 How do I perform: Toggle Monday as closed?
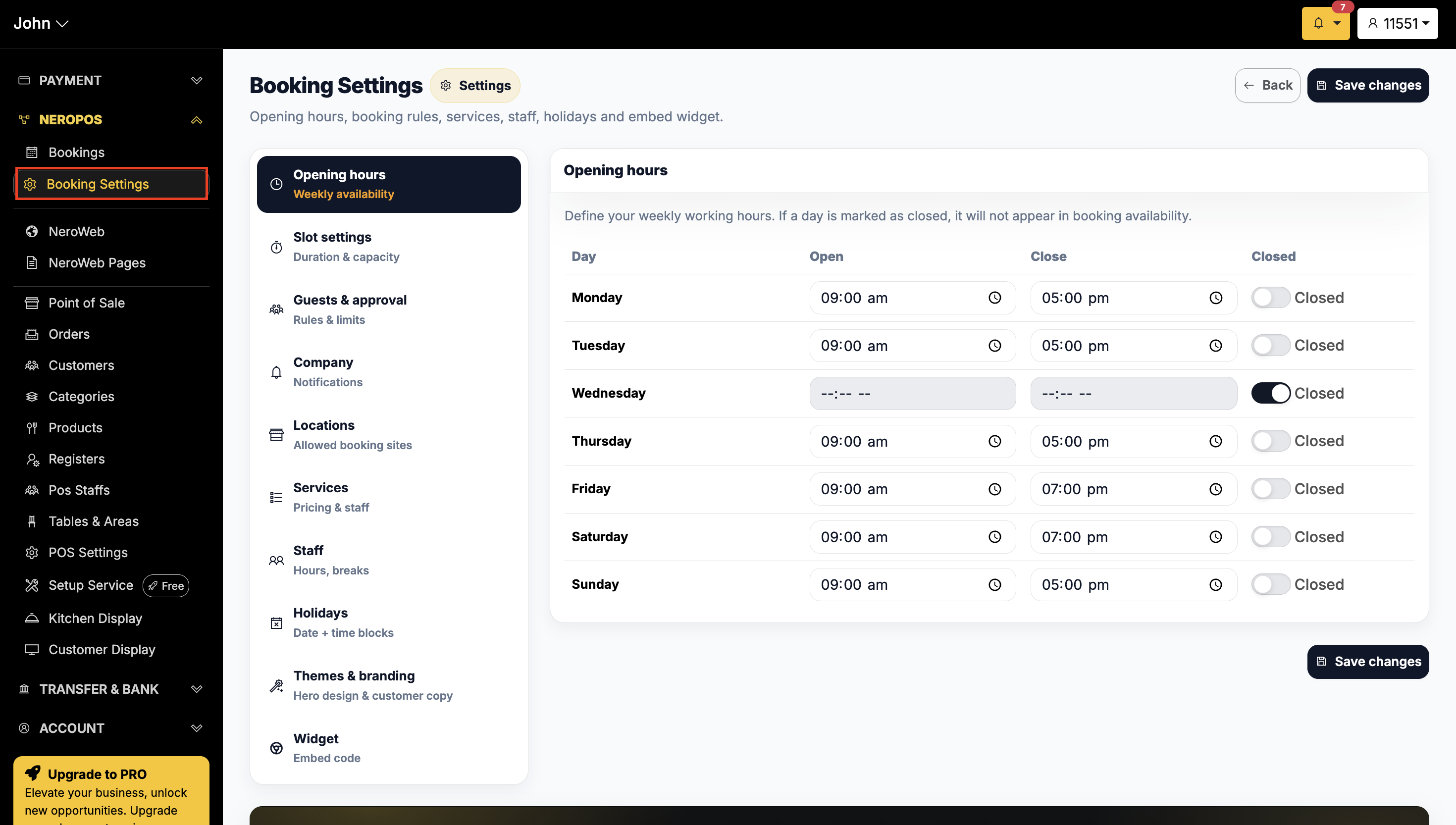(1270, 298)
